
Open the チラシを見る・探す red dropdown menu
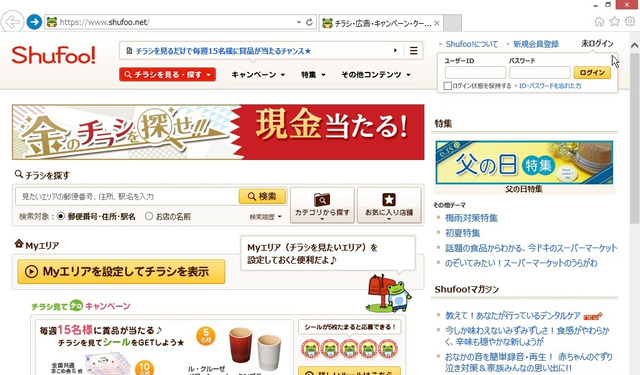[x=167, y=75]
